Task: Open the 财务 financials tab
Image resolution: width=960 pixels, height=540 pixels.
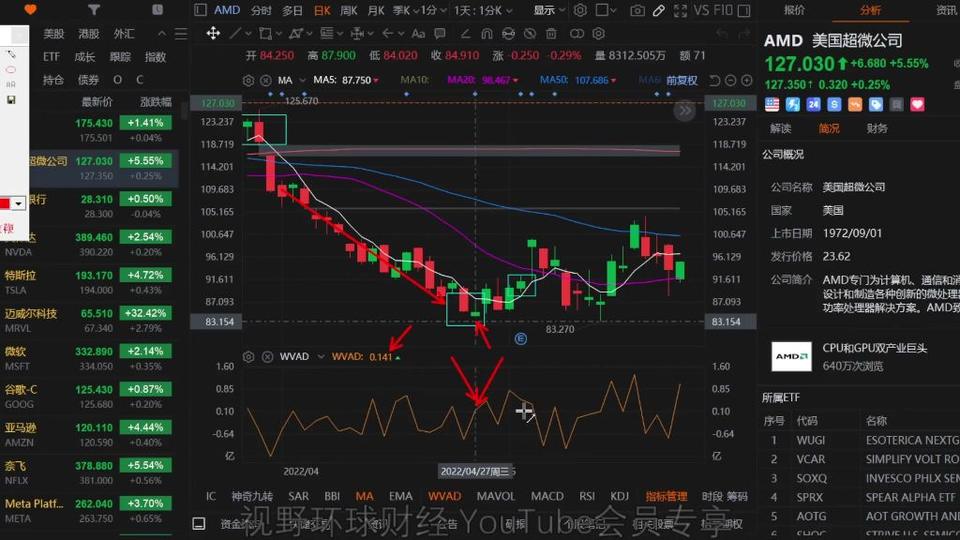Action: tap(877, 129)
